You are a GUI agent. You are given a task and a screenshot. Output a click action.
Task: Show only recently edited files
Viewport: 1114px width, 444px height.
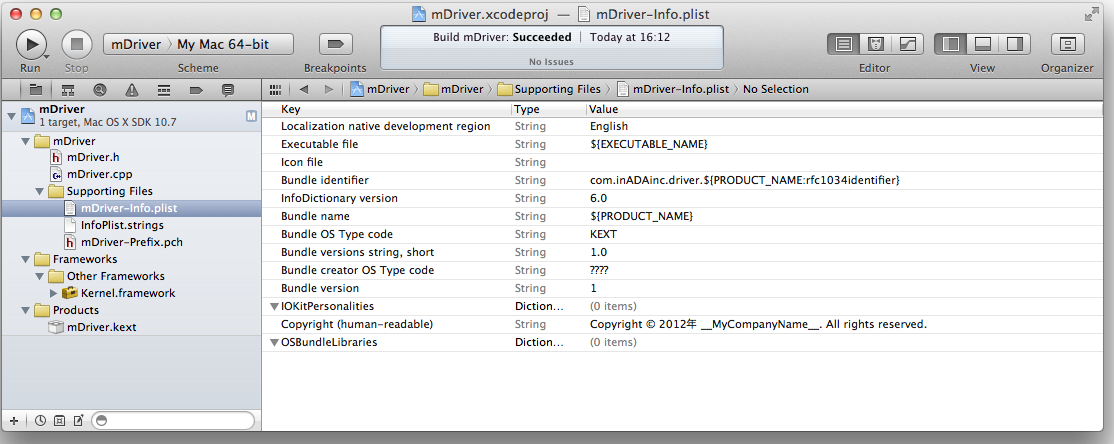click(40, 420)
